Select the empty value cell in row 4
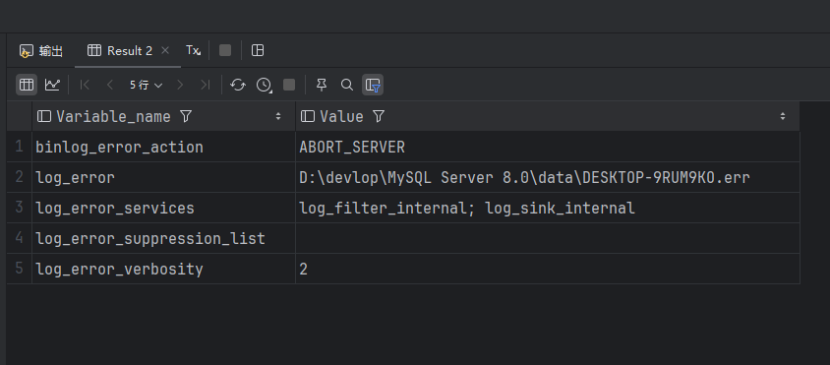The height and width of the screenshot is (365, 830). tap(547, 239)
